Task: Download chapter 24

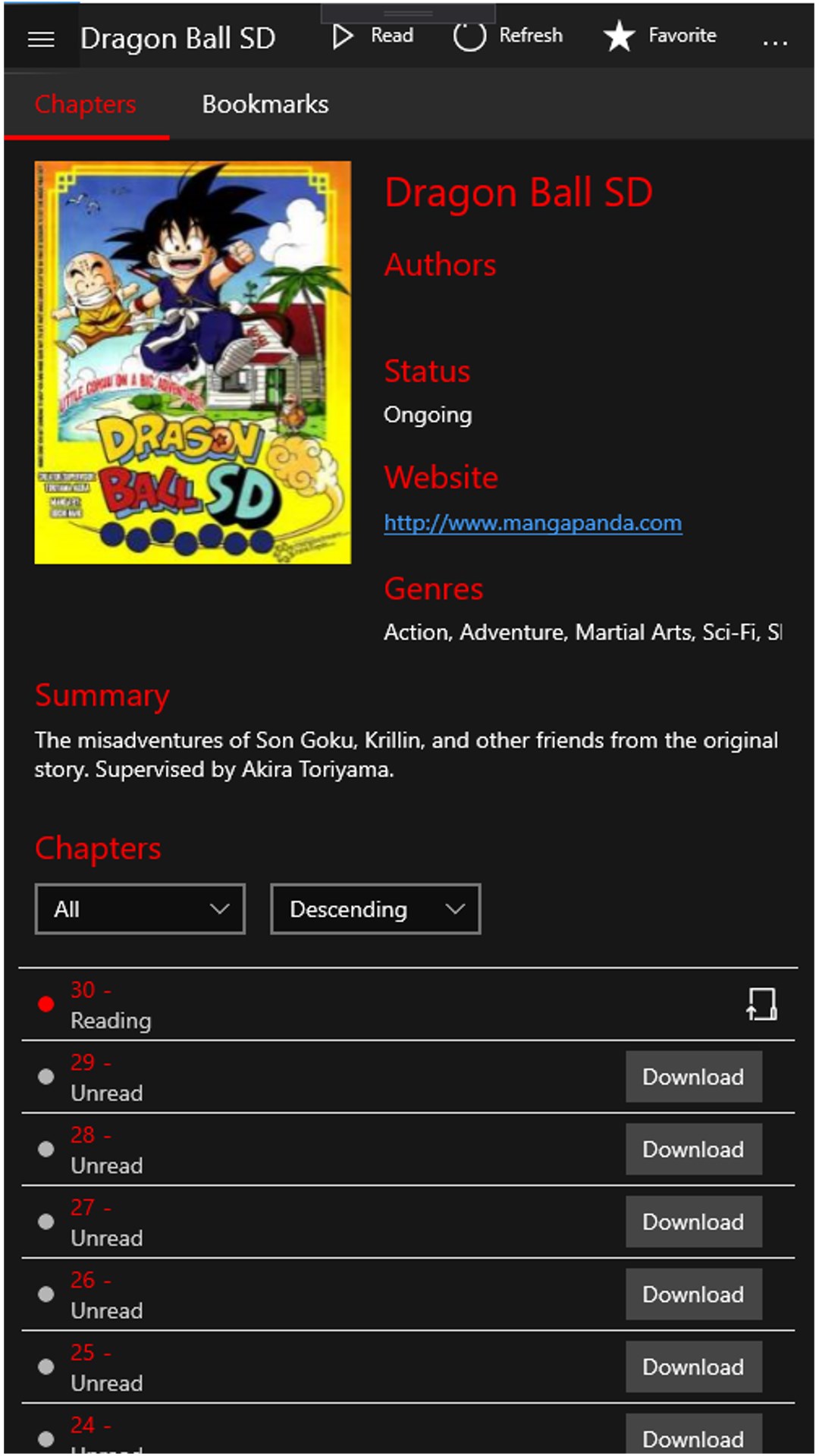Action: click(x=694, y=1433)
